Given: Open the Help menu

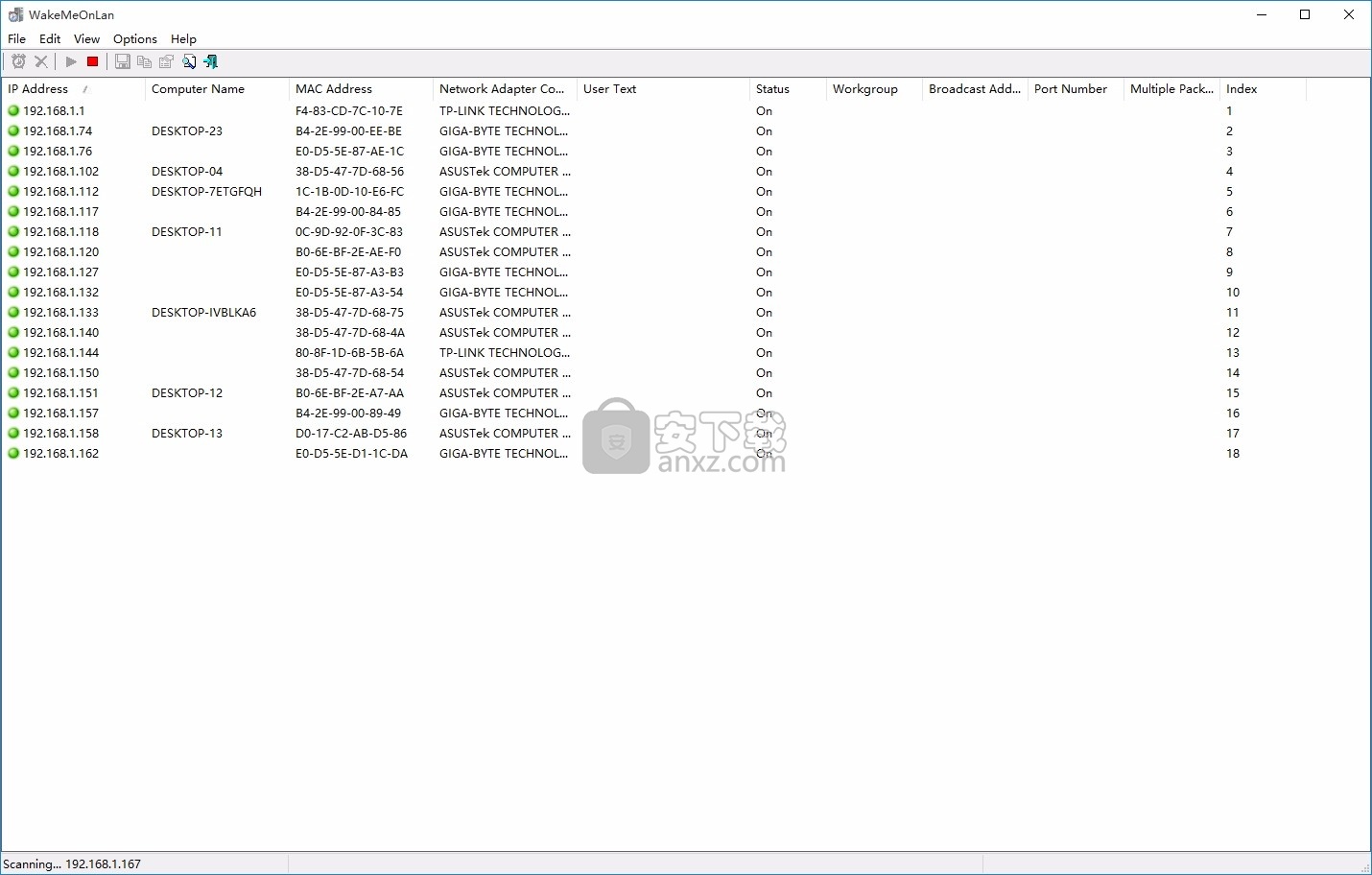Looking at the screenshot, I should pyautogui.click(x=183, y=38).
